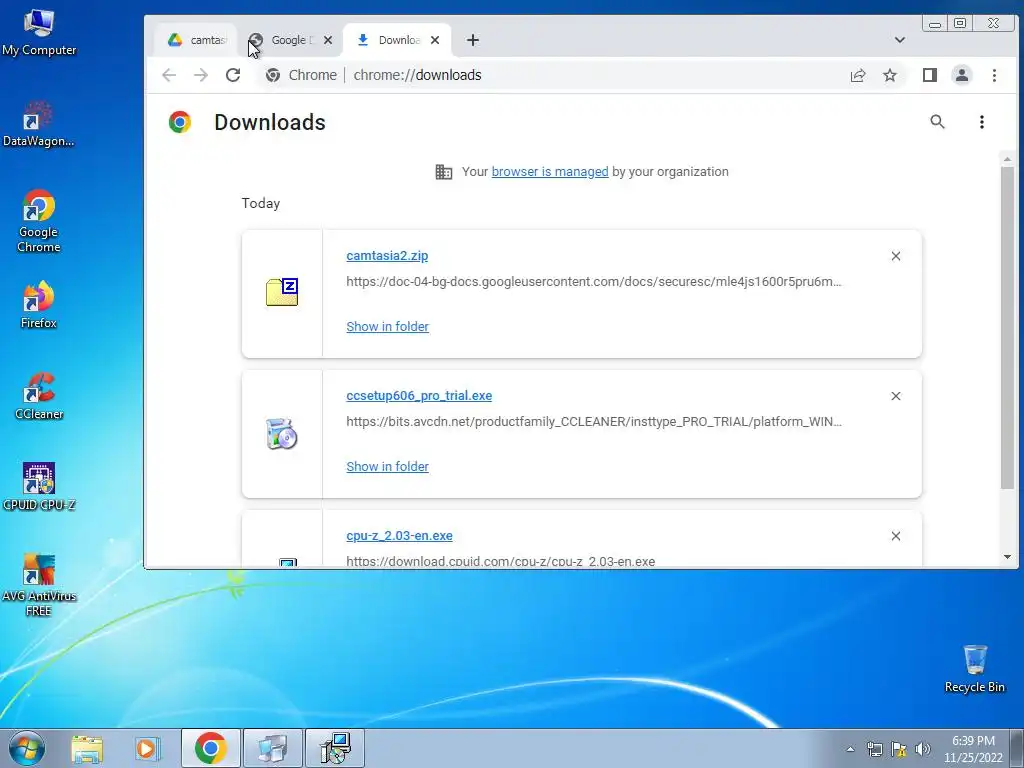Remove ccsetup606_pro_trial.exe from list
Viewport: 1024px width, 768px height.
[896, 396]
